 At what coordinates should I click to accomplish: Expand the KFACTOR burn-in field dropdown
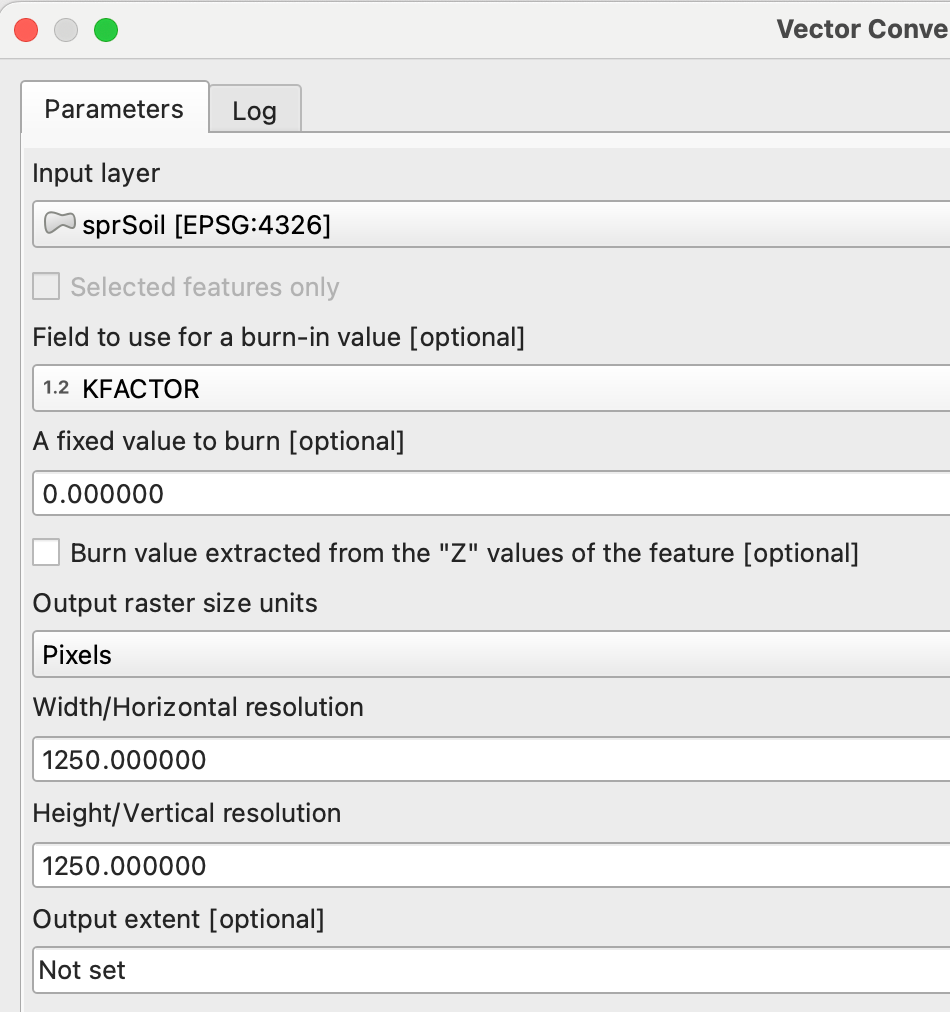coord(490,389)
